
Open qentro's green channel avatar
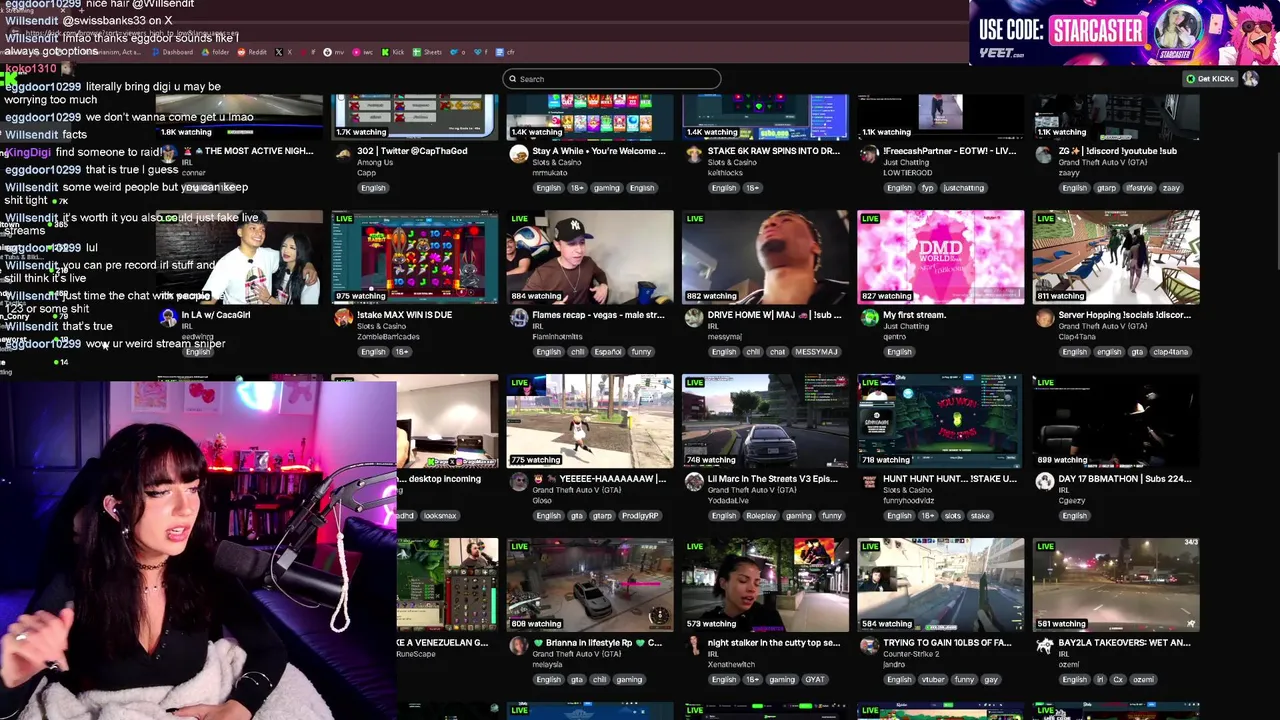tap(869, 317)
